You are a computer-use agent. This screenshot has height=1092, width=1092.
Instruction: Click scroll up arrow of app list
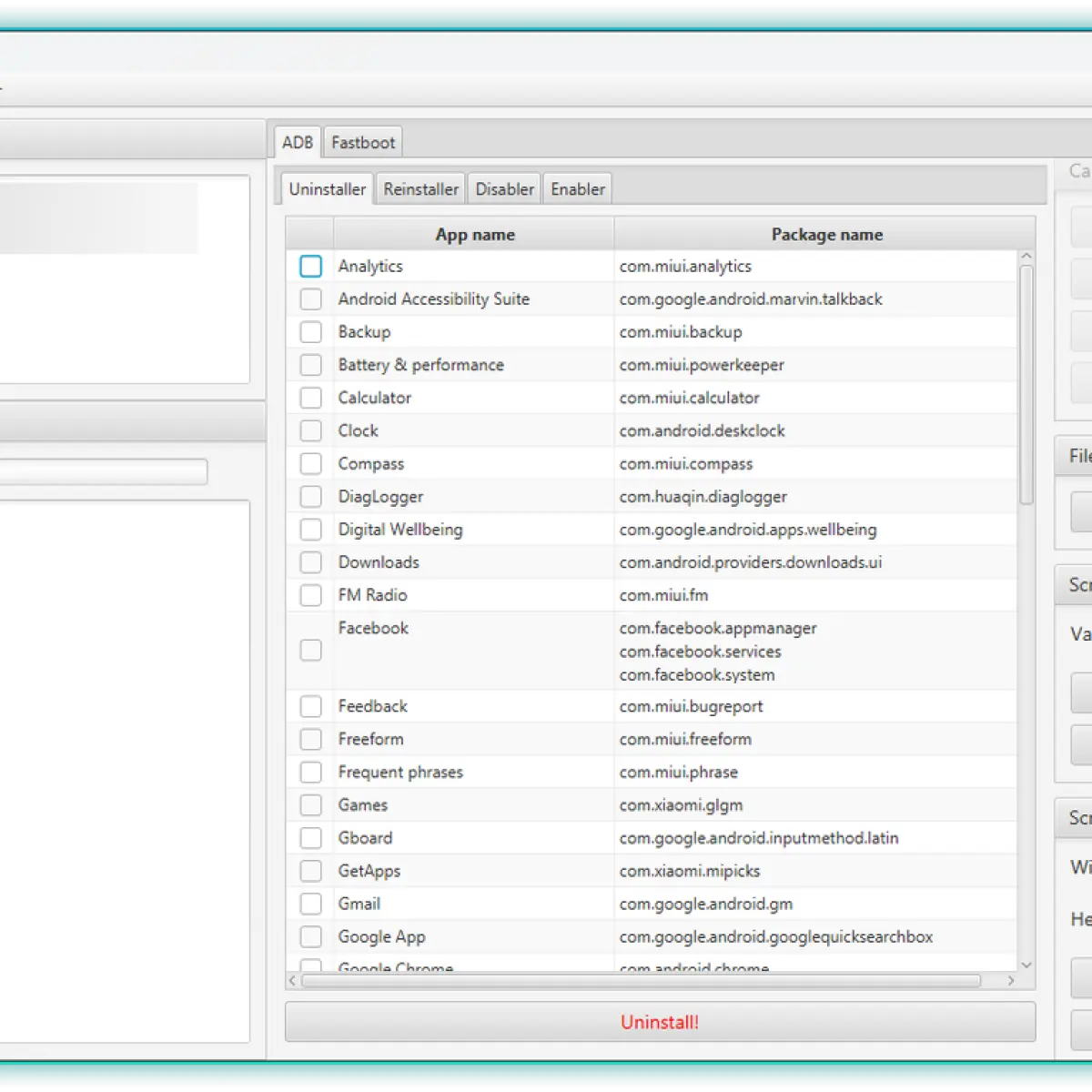coord(1026,258)
